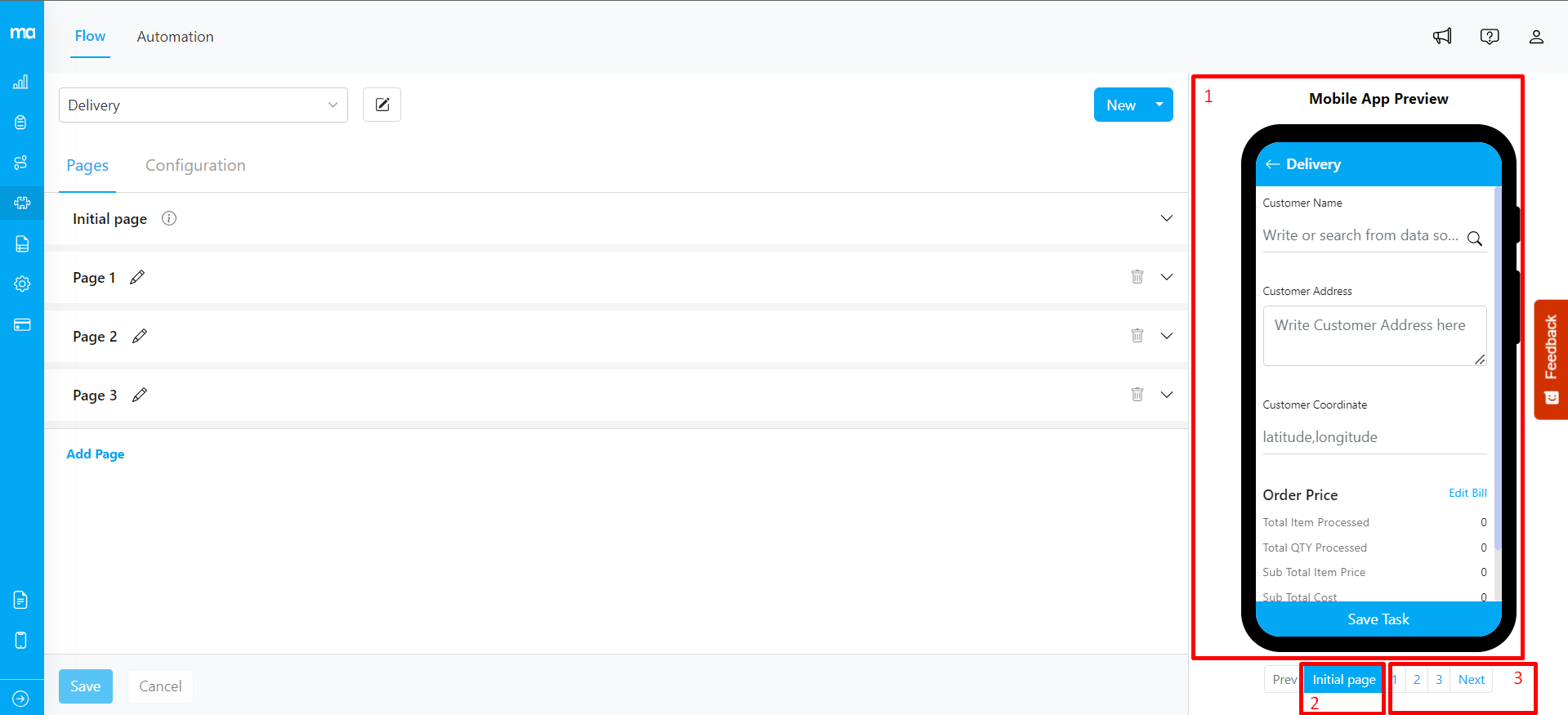The image size is (1568, 715).
Task: Click the Add Page link
Action: coord(96,454)
